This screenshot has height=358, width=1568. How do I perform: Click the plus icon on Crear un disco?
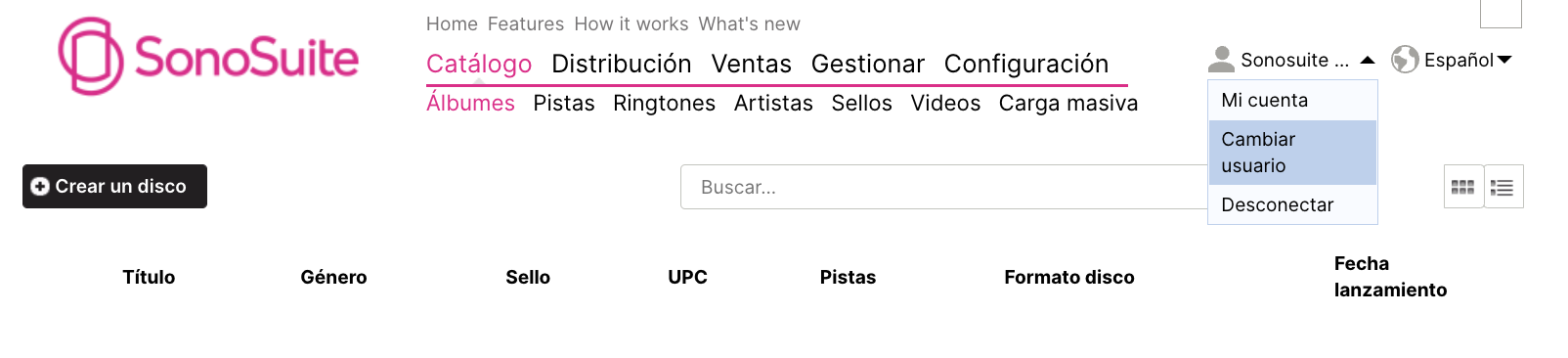tap(40, 187)
